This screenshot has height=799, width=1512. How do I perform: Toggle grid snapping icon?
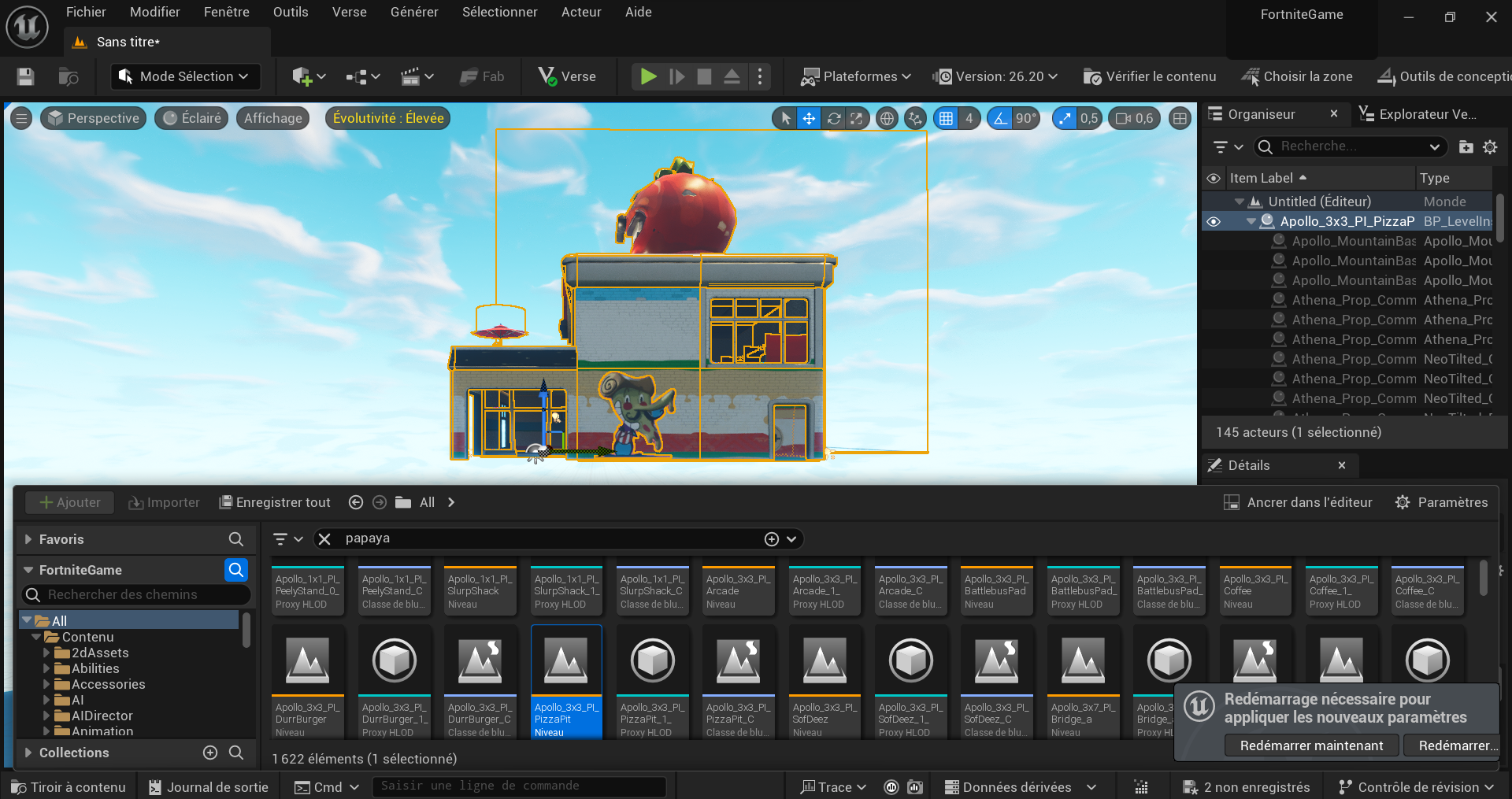pyautogui.click(x=946, y=118)
